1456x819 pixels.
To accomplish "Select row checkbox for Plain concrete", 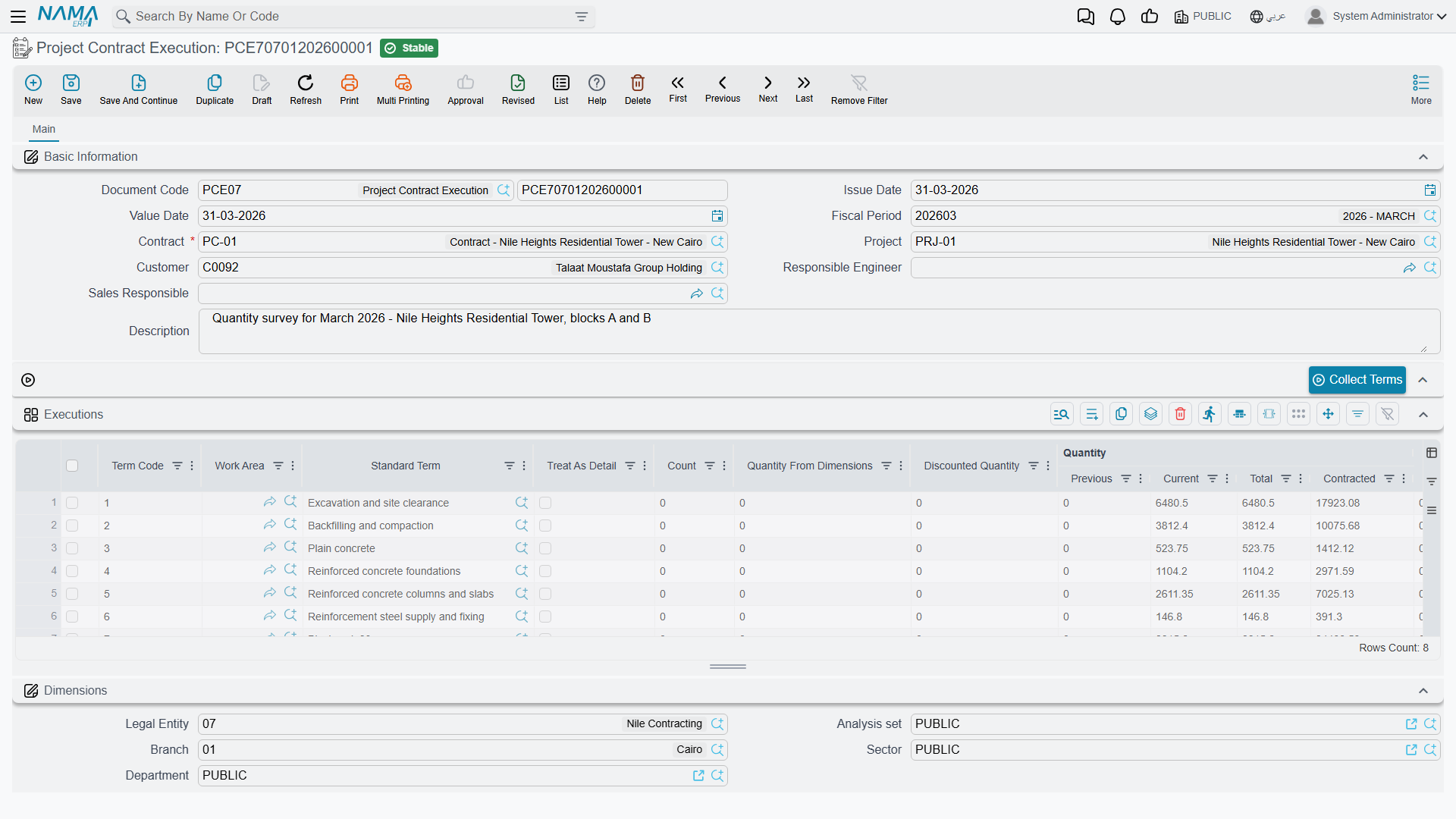I will point(72,548).
